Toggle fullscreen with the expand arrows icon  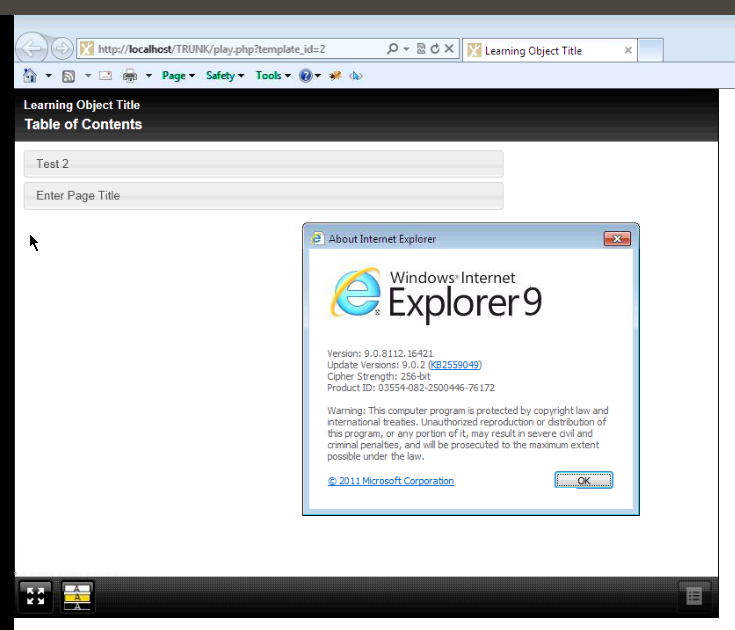tap(36, 596)
